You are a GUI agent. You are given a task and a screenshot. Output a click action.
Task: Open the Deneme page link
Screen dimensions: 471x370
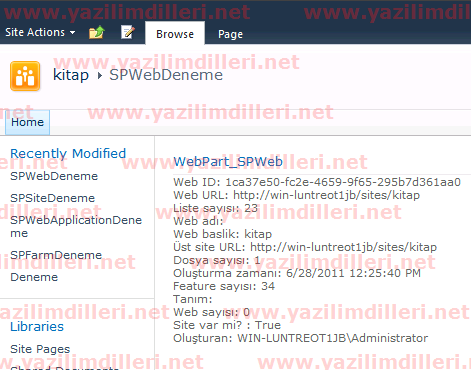coord(34,277)
